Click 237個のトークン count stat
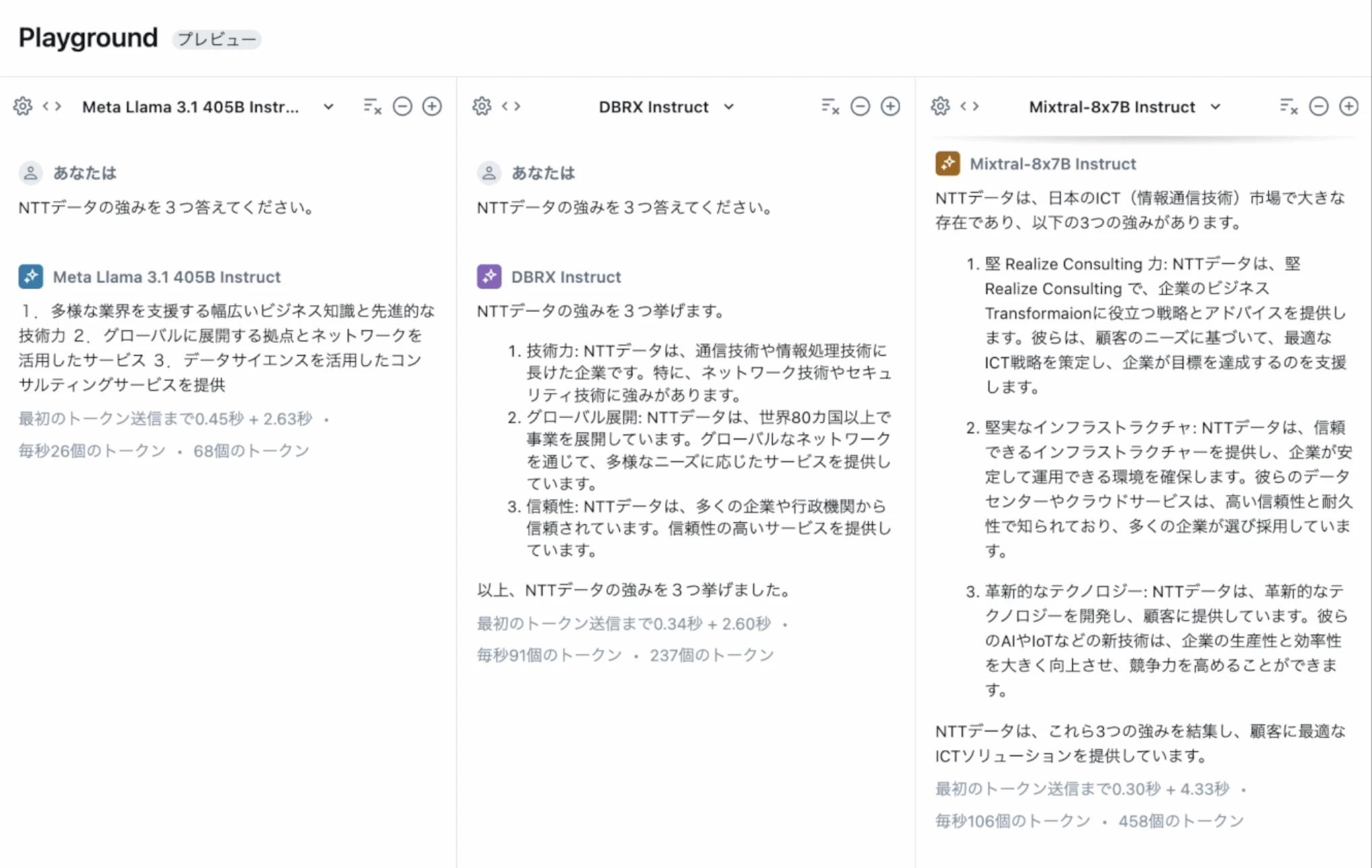The width and height of the screenshot is (1372, 868). 712,655
